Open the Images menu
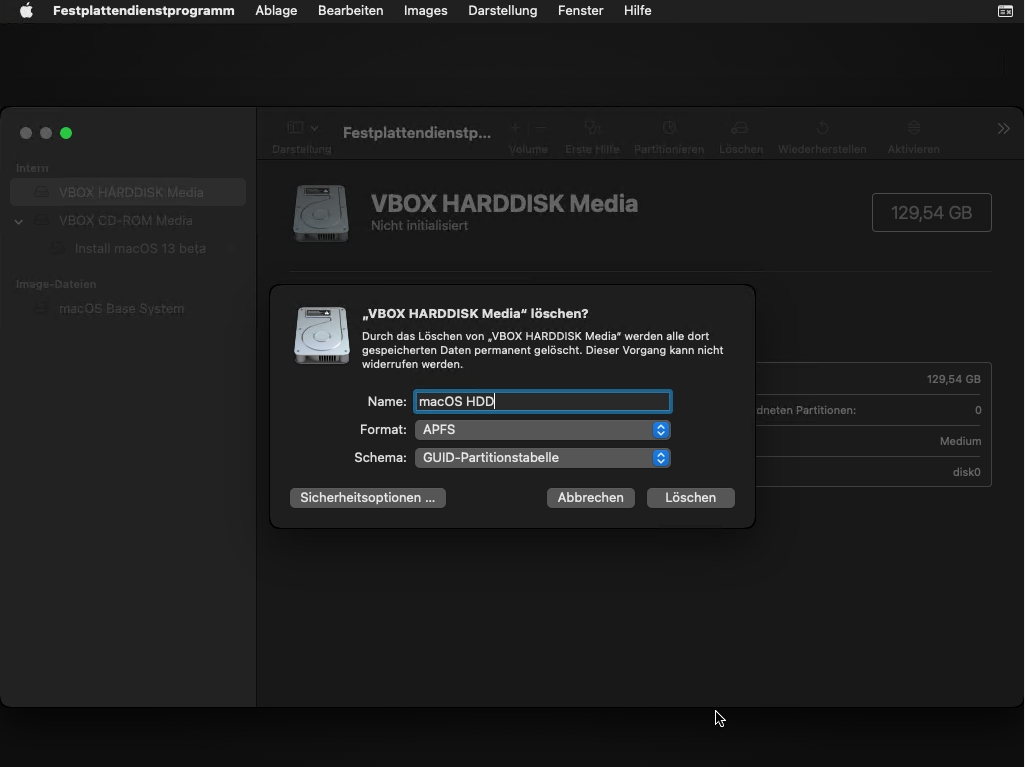The width and height of the screenshot is (1025, 767). (426, 10)
